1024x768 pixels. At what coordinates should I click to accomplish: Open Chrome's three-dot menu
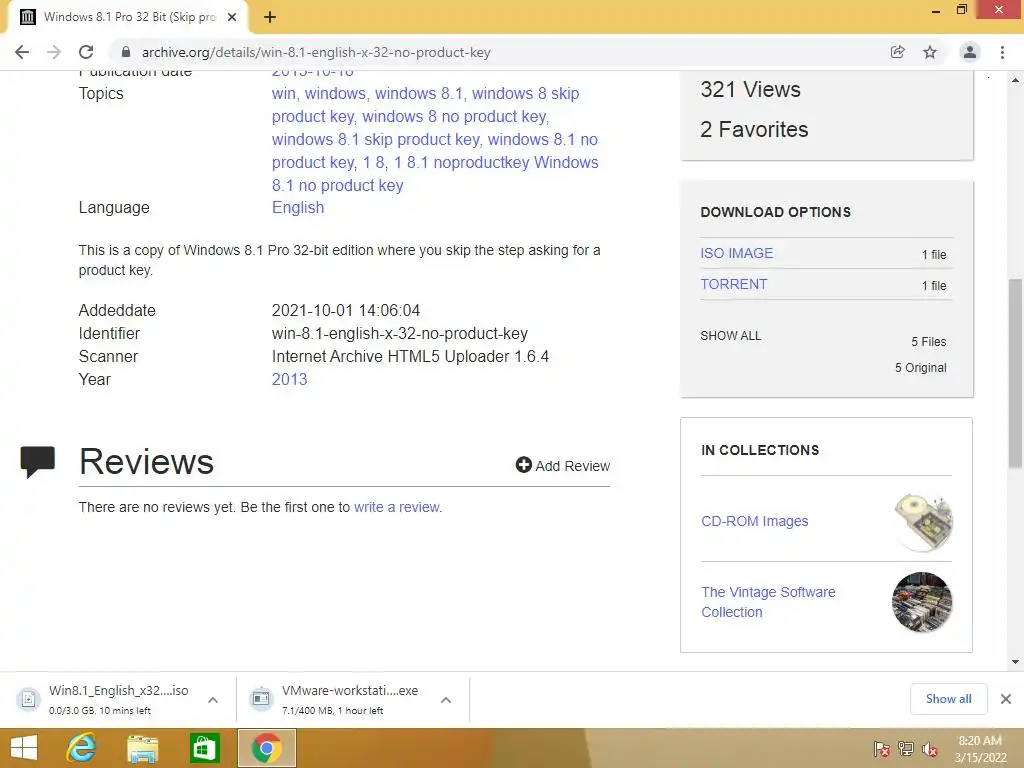pos(1002,52)
